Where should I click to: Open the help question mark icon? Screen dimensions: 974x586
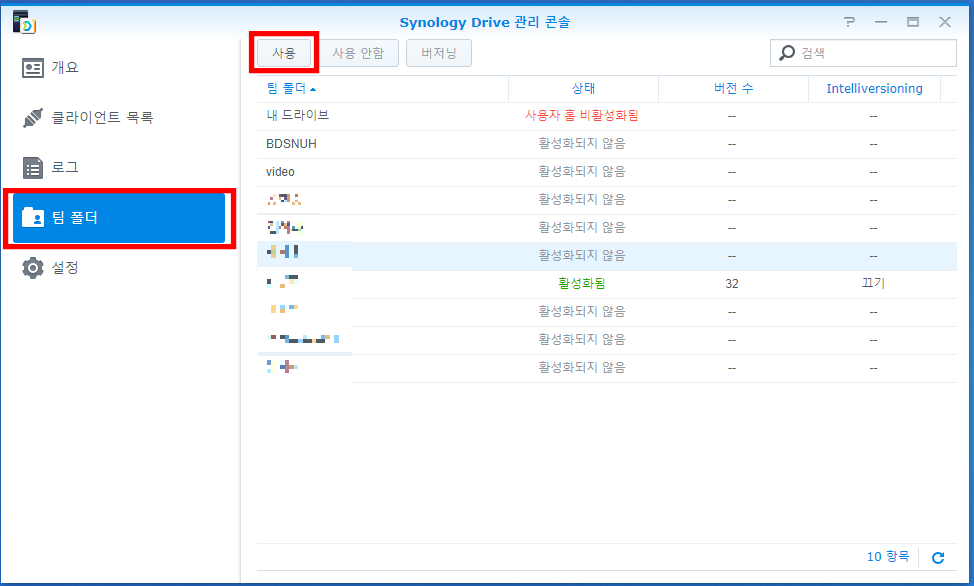pyautogui.click(x=849, y=22)
